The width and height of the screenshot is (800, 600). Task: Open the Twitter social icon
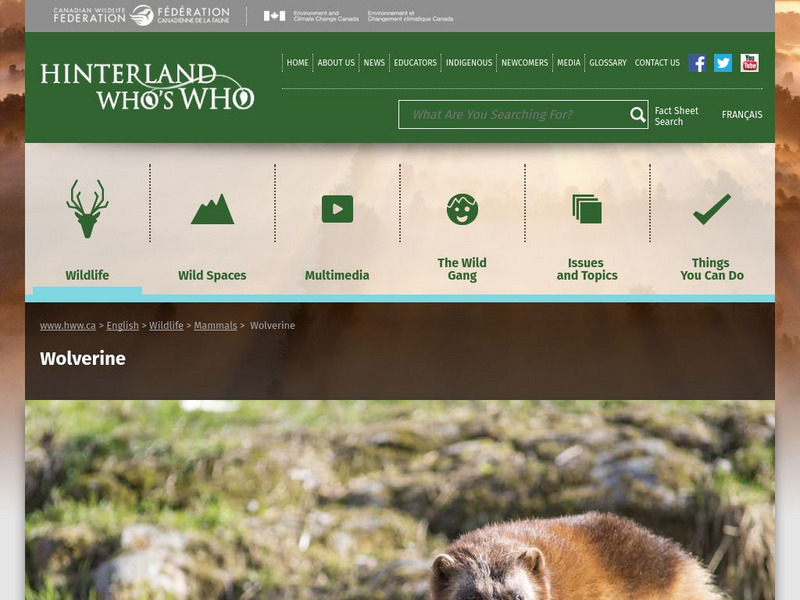click(x=722, y=62)
